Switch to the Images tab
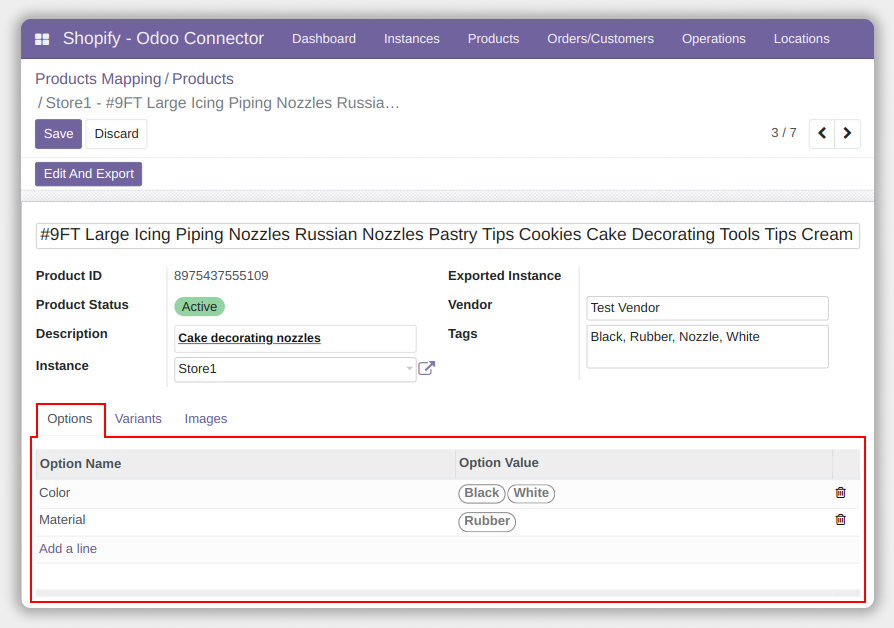Screen dimensions: 894x628 (x=206, y=419)
